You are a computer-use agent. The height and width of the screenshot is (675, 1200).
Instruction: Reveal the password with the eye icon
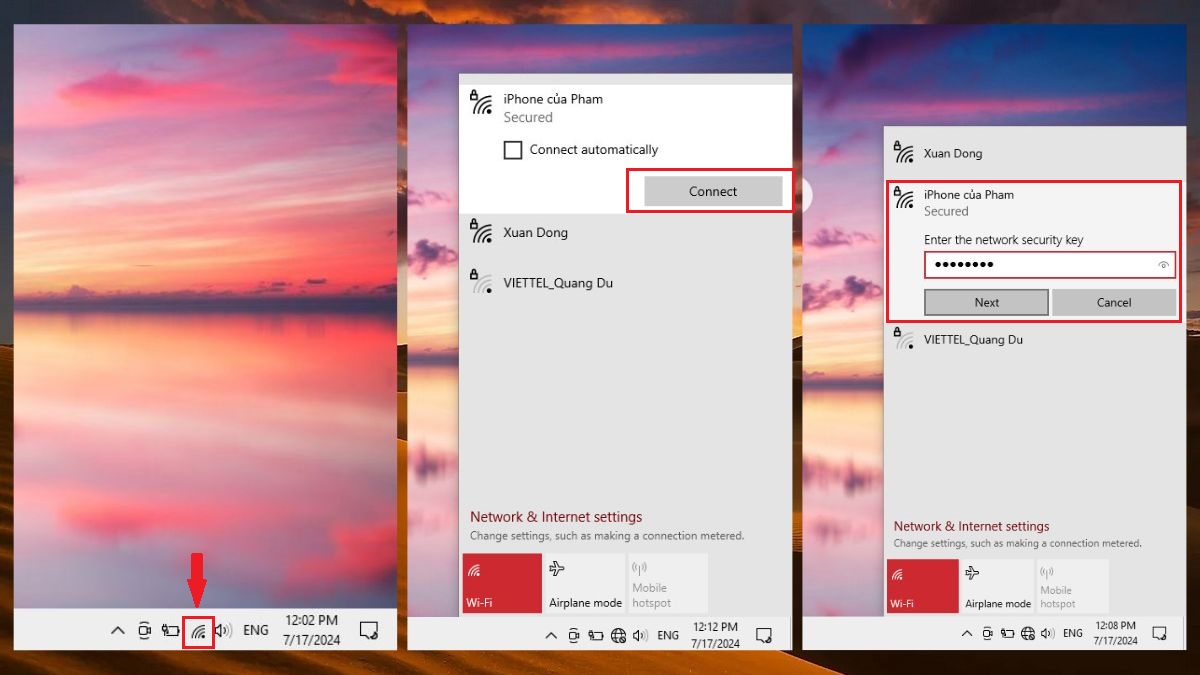point(1163,265)
